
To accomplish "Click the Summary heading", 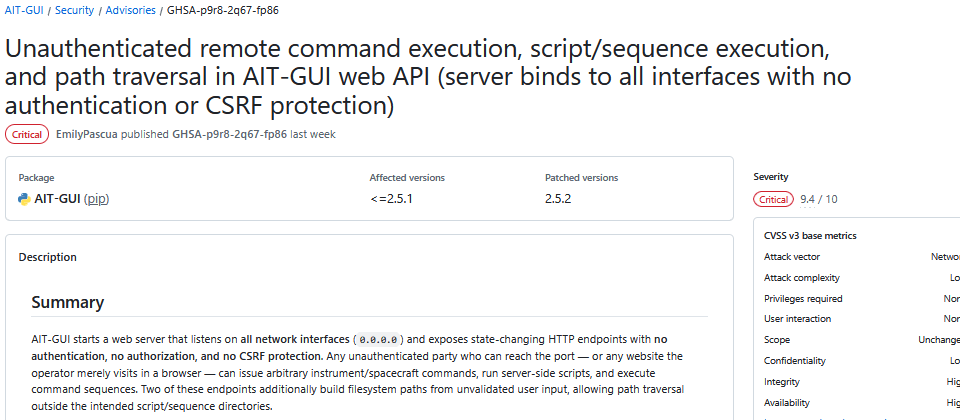I will point(67,302).
